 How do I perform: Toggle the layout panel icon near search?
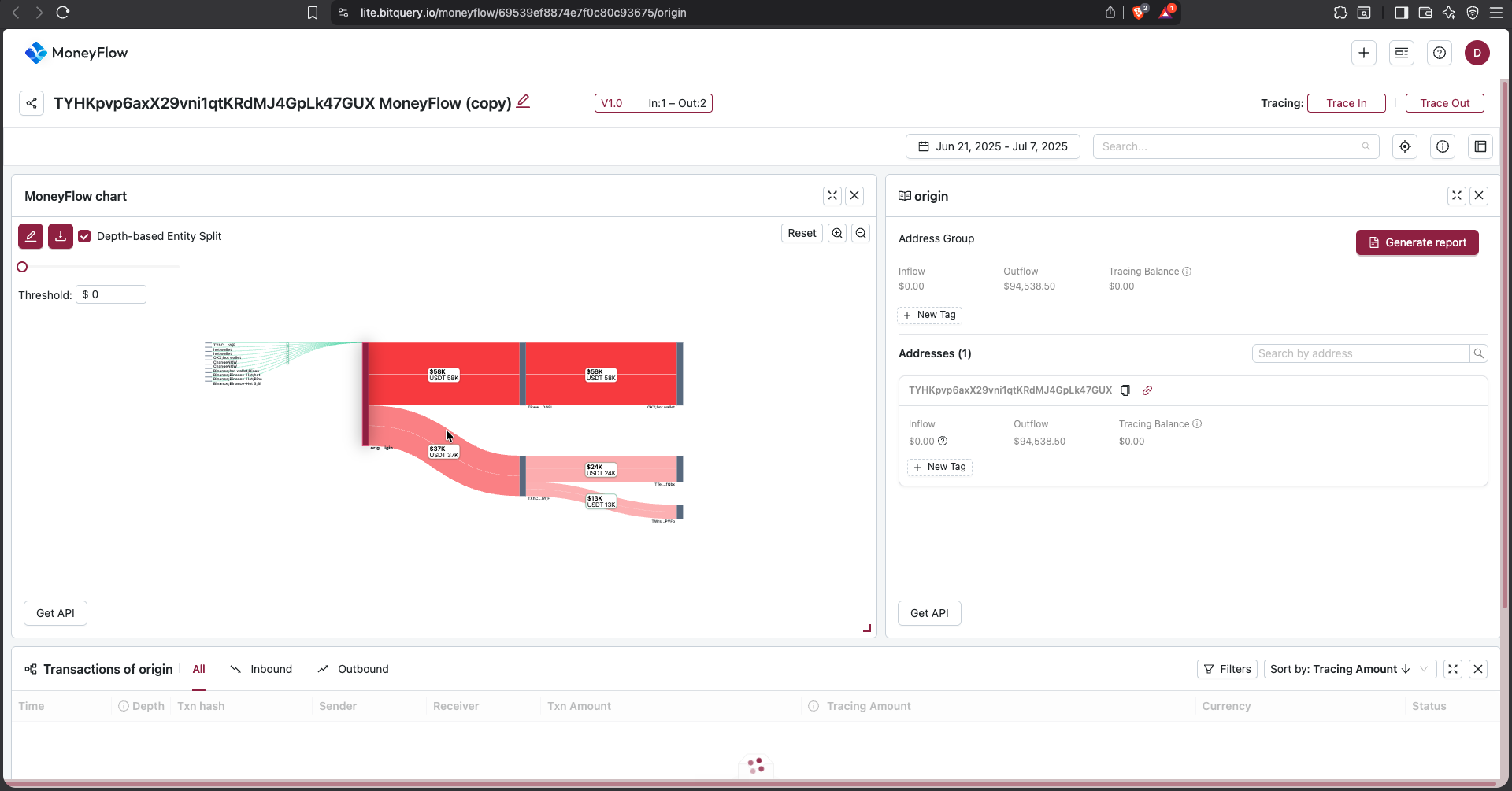pyautogui.click(x=1480, y=146)
